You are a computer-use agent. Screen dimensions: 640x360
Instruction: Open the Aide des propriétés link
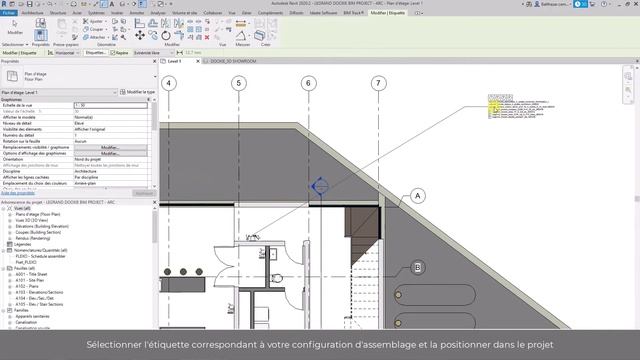point(18,193)
